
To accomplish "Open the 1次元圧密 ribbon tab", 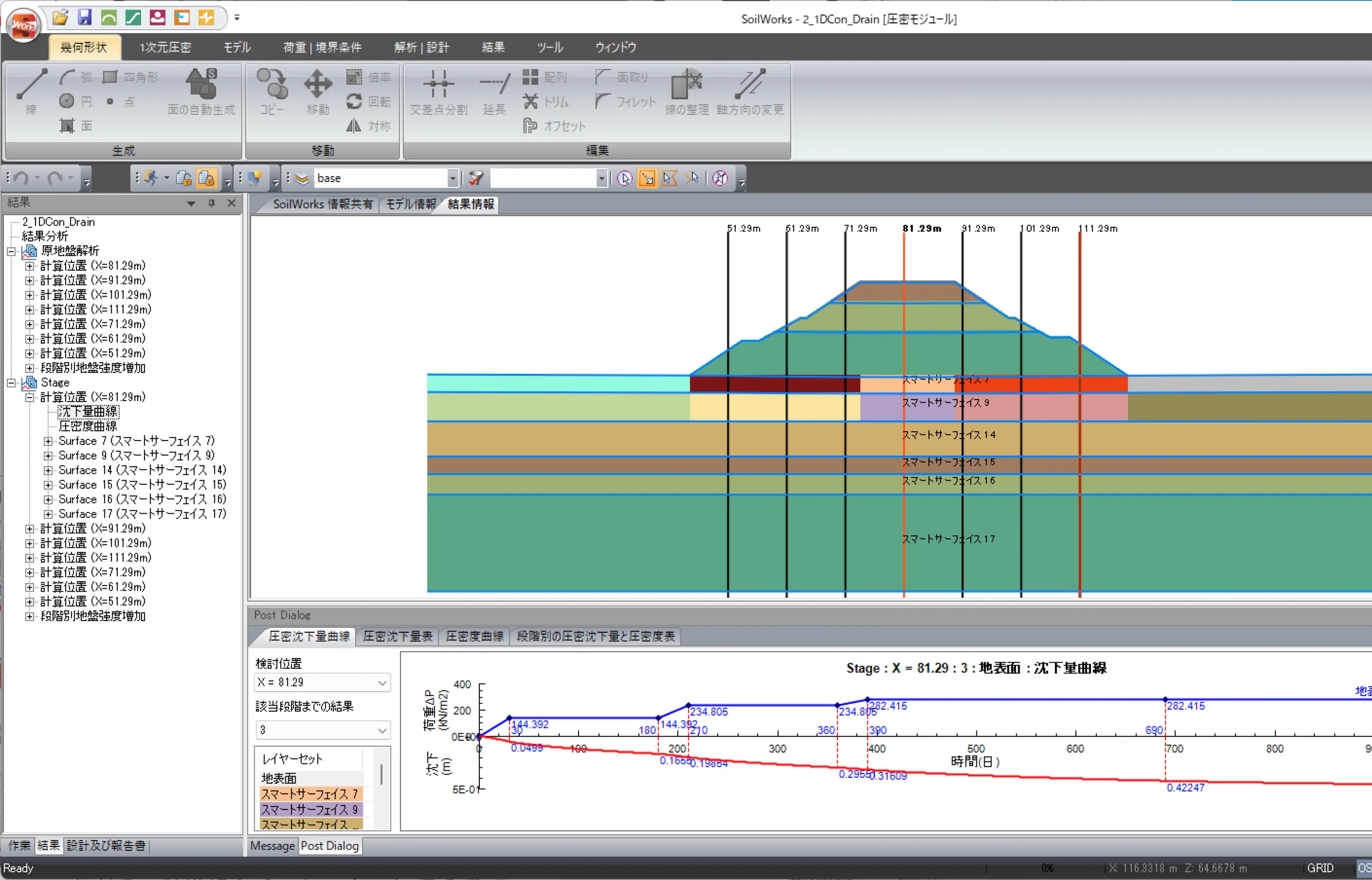I will tap(165, 48).
